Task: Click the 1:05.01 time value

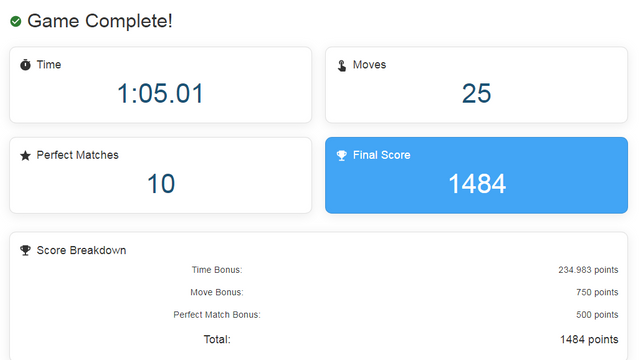Action: pyautogui.click(x=160, y=93)
